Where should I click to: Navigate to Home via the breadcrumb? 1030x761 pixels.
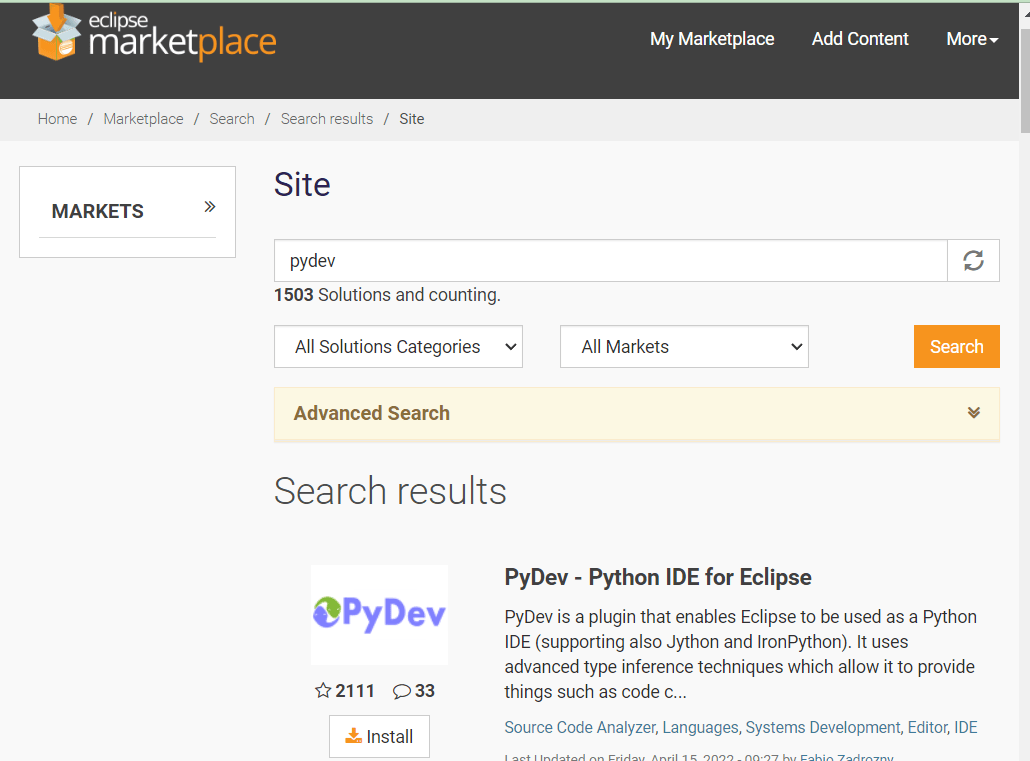pyautogui.click(x=57, y=118)
